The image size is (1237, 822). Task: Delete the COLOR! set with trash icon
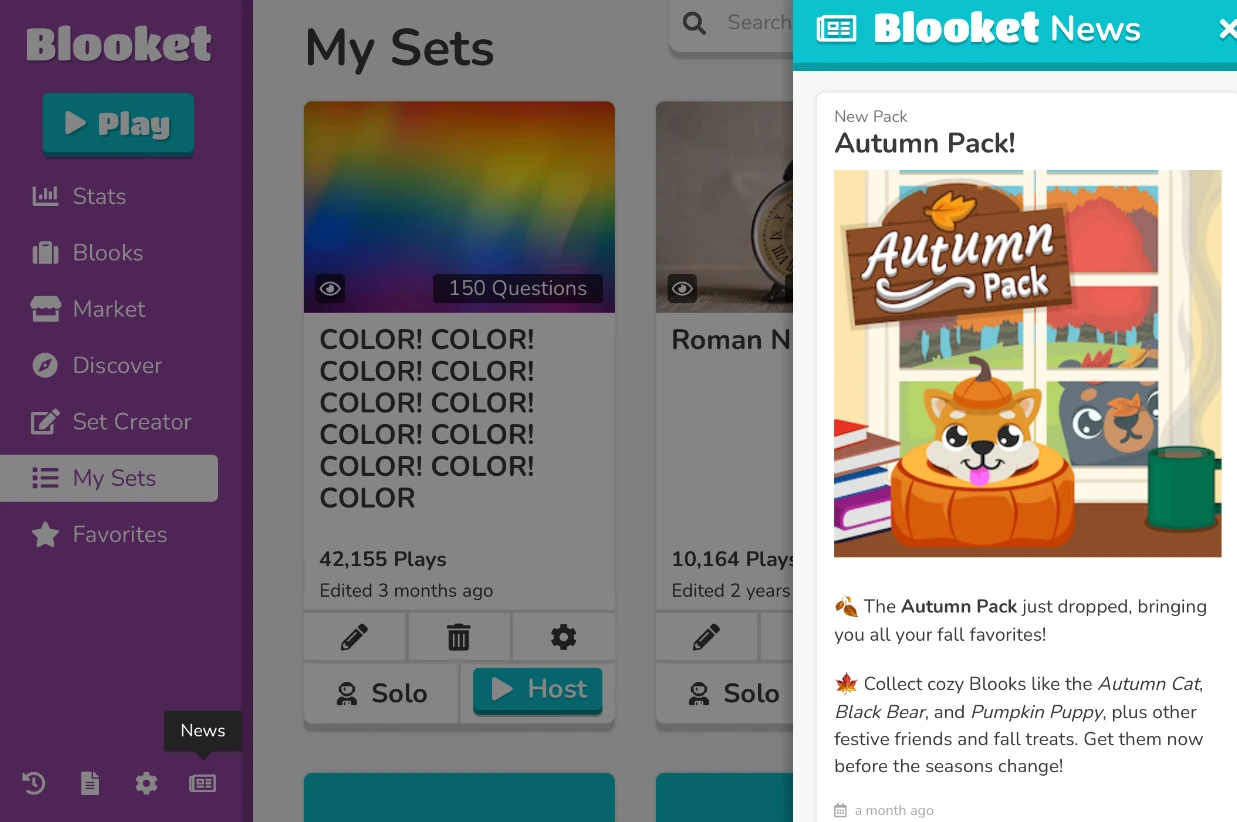pos(459,637)
